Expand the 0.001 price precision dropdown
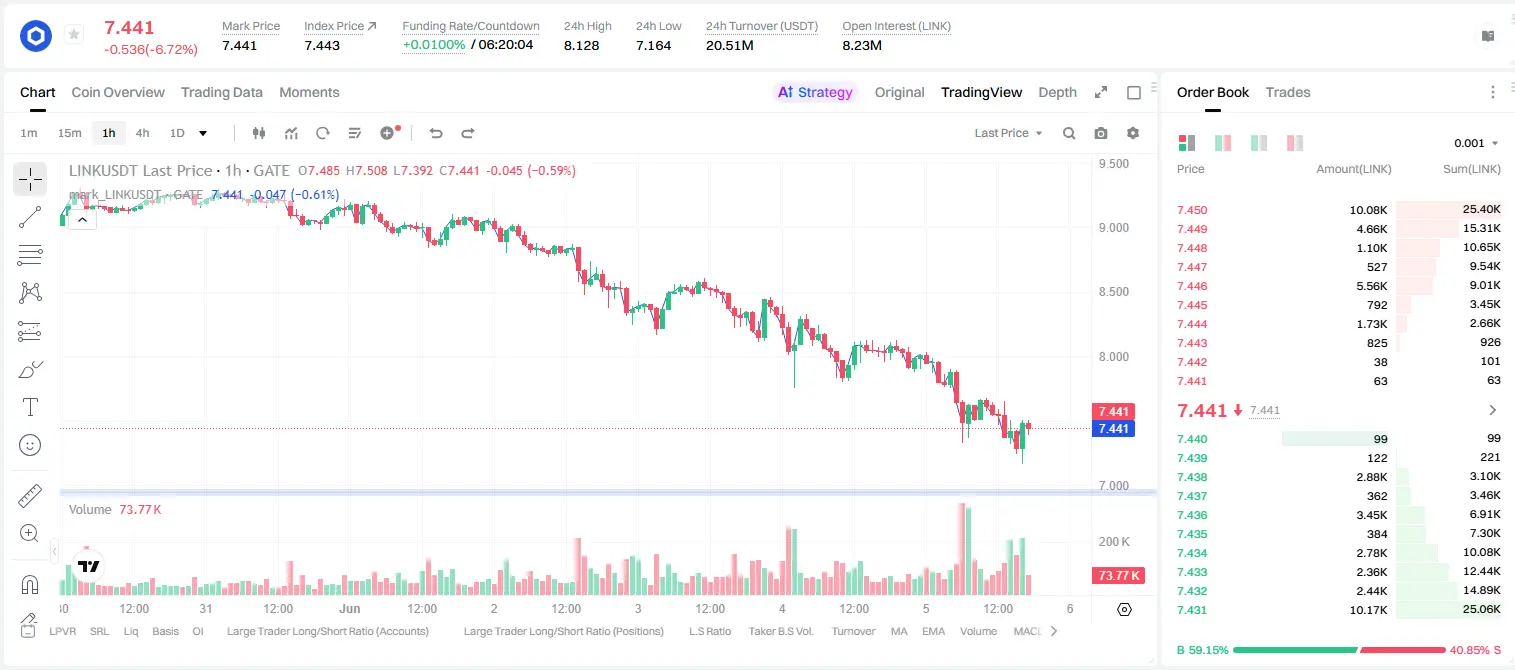 (1476, 143)
